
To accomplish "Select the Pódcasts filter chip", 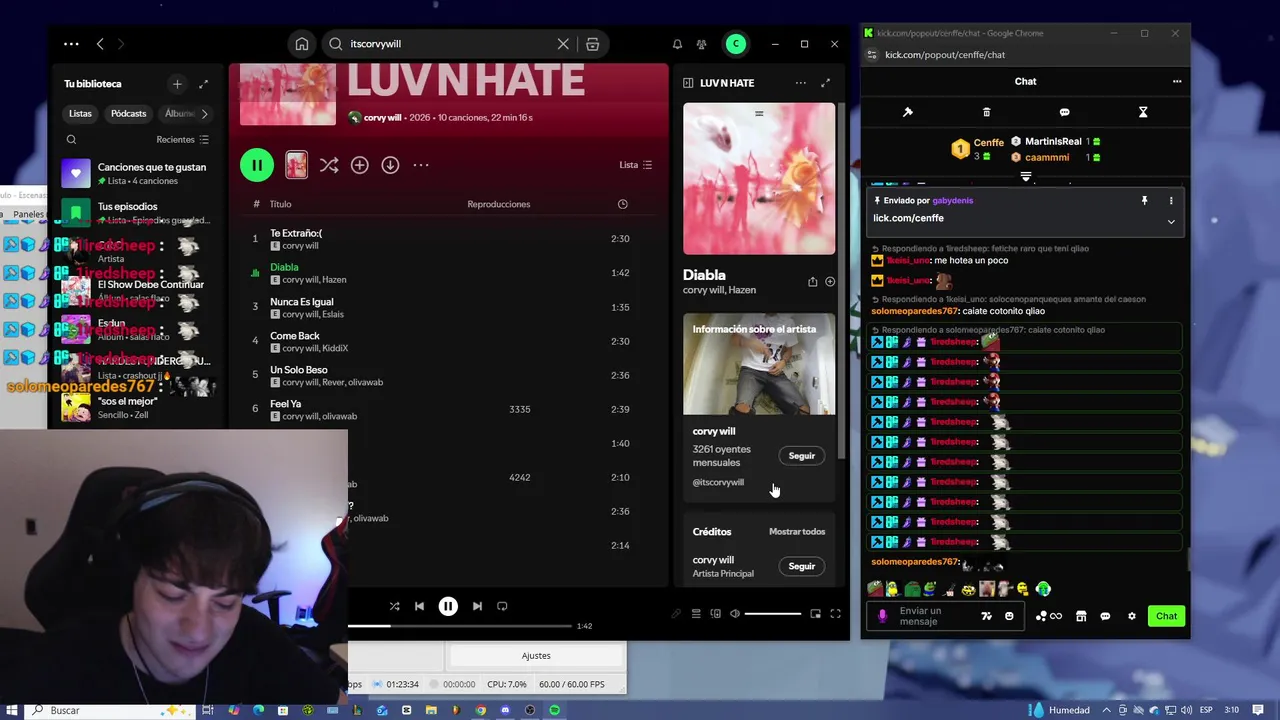I will pos(128,114).
